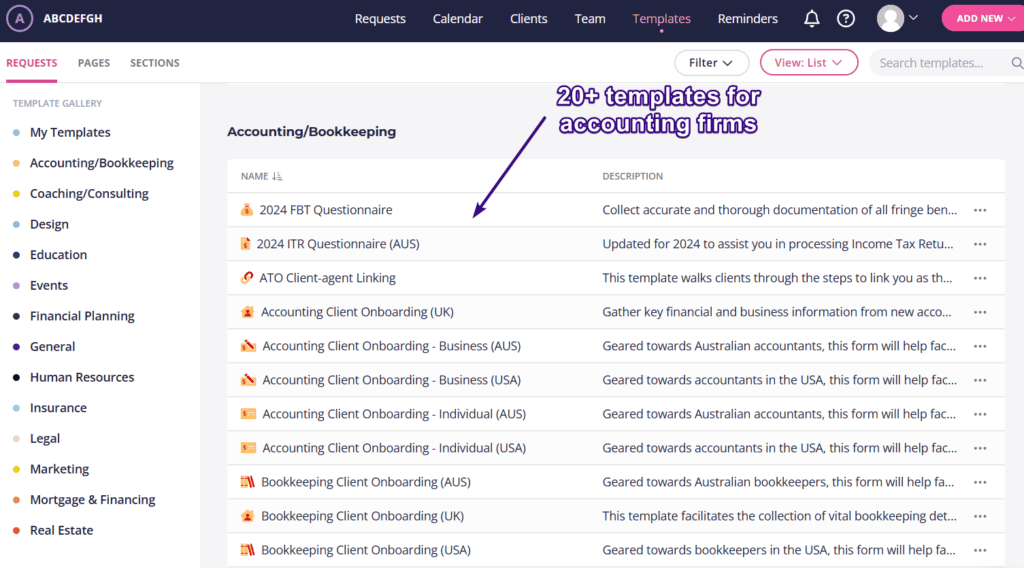The width and height of the screenshot is (1024, 568).
Task: Open the 2024 FBT Questionnaire template
Action: click(325, 210)
